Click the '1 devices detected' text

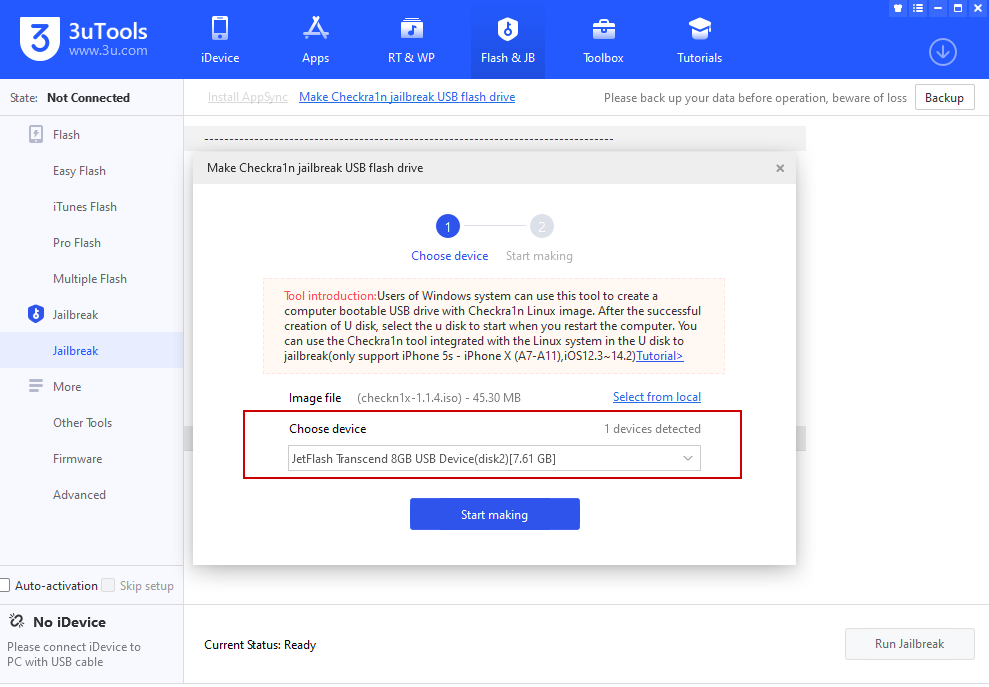coord(652,429)
